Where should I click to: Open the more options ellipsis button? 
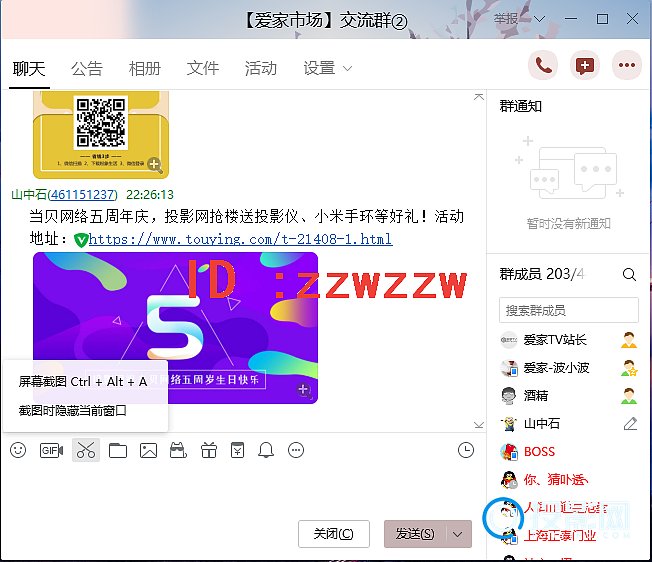[627, 65]
